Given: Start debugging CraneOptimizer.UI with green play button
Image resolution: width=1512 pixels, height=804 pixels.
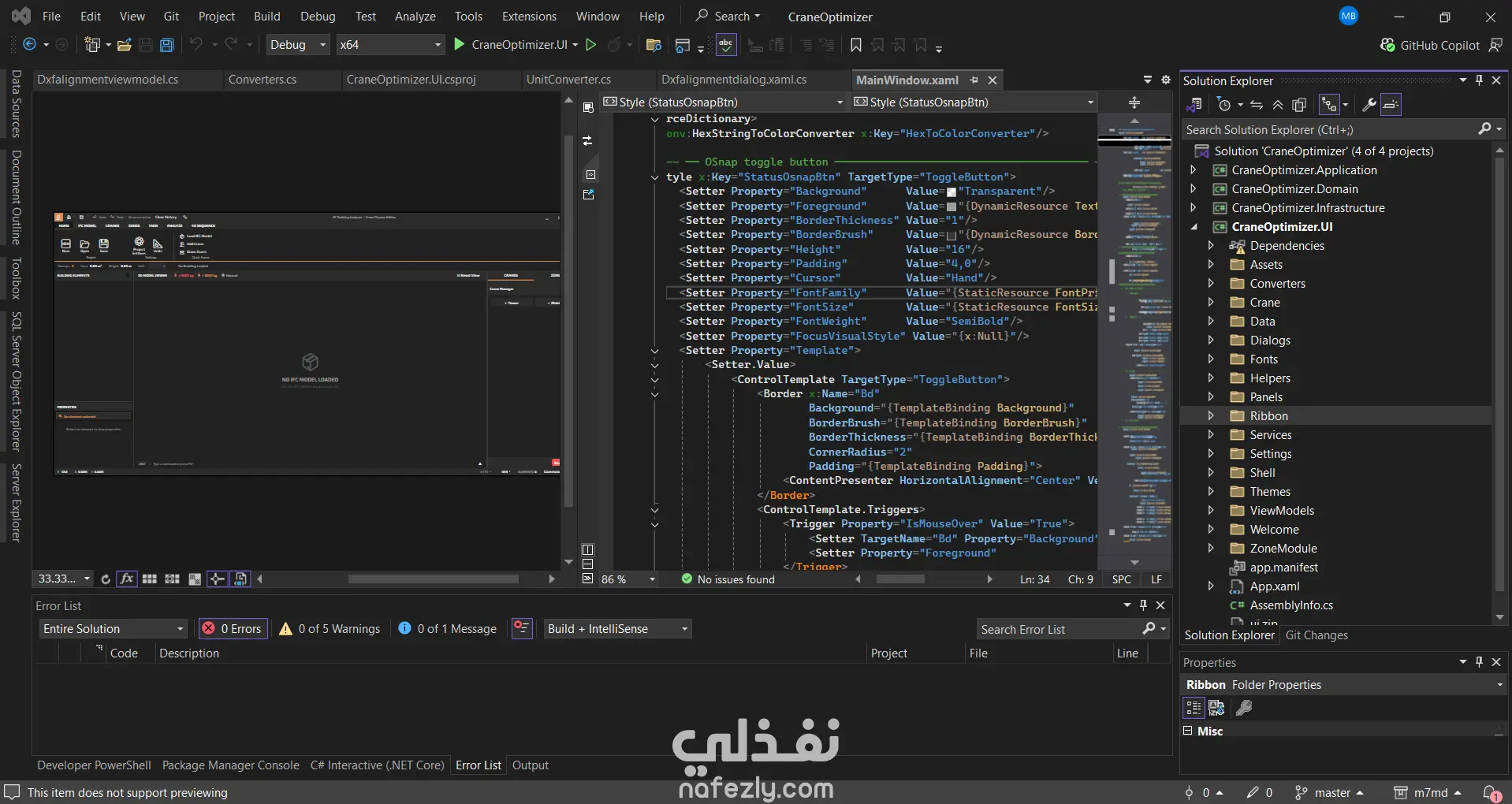Looking at the screenshot, I should pos(460,45).
